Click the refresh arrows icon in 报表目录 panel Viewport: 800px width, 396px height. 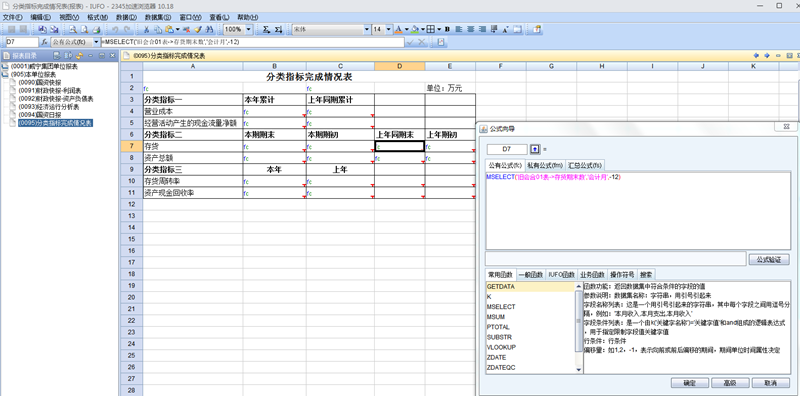pyautogui.click(x=80, y=55)
